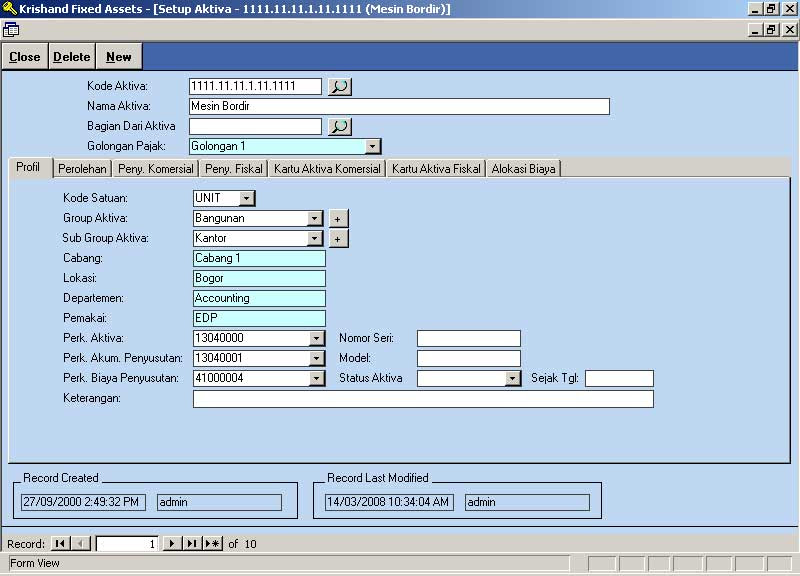
Task: Expand the Perk. Aktiva dropdown
Action: coord(316,338)
